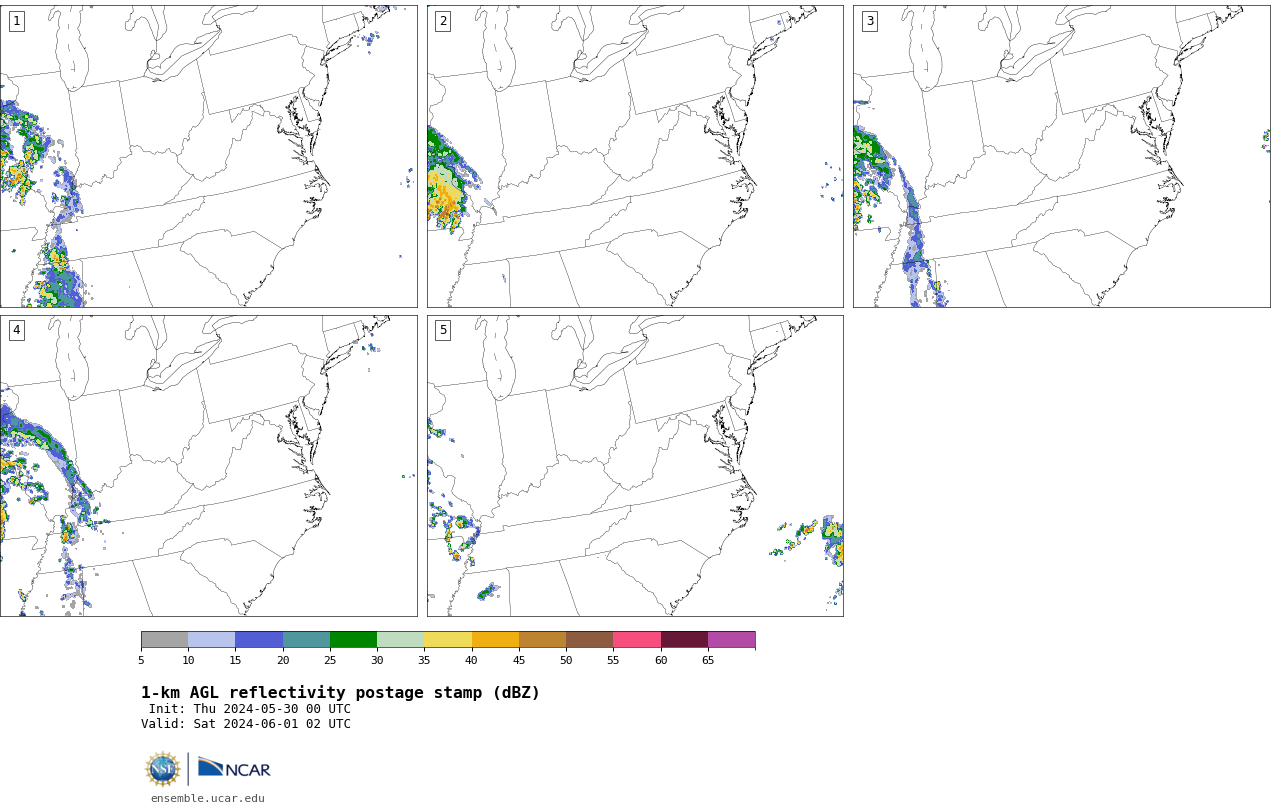The width and height of the screenshot is (1280, 809).
Task: Select the purple 65+ dBZ swatch
Action: point(731,640)
